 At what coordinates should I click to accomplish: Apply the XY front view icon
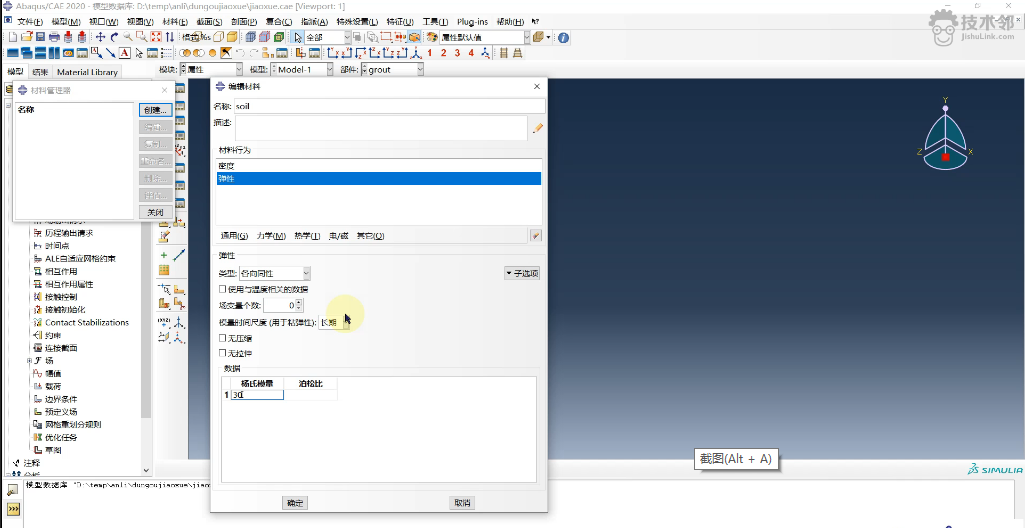click(332, 53)
